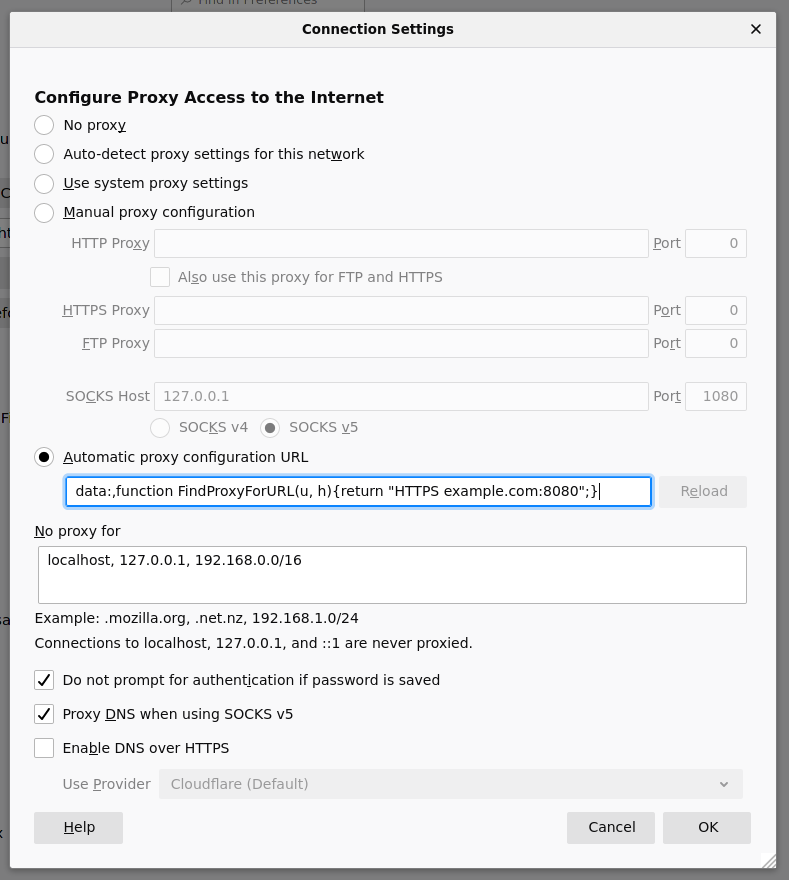
Task: Click the Reload button for proxy URL
Action: click(x=703, y=491)
